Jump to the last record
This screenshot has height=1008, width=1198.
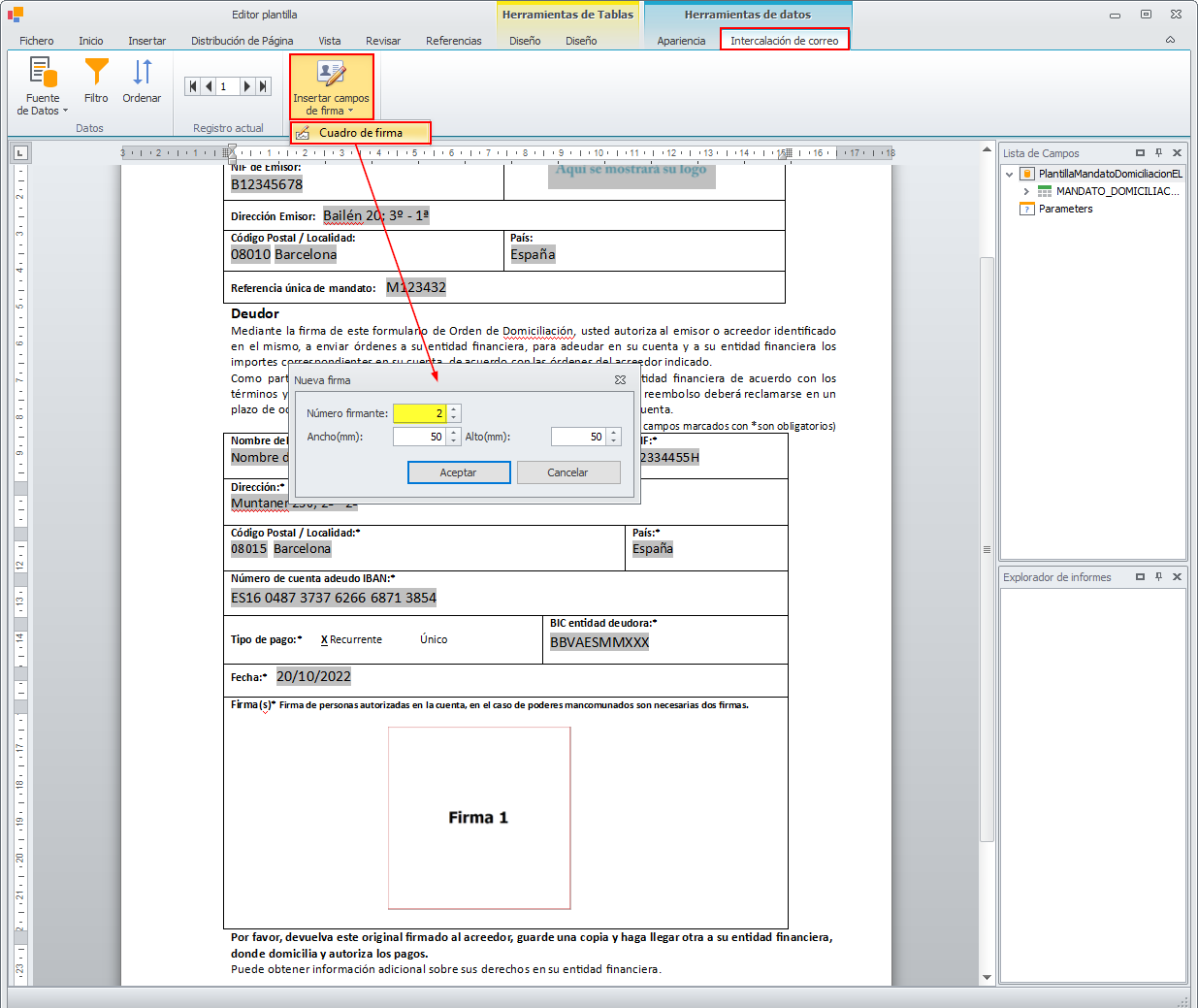263,86
